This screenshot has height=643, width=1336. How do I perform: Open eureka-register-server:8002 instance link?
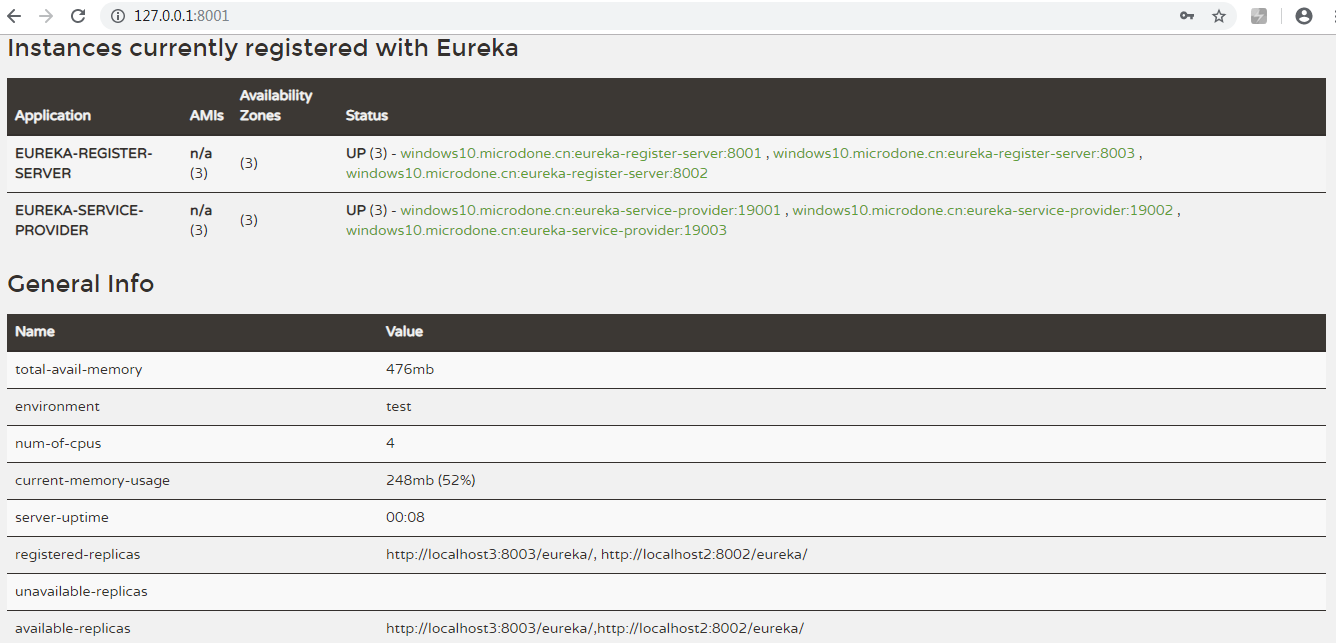pyautogui.click(x=527, y=173)
